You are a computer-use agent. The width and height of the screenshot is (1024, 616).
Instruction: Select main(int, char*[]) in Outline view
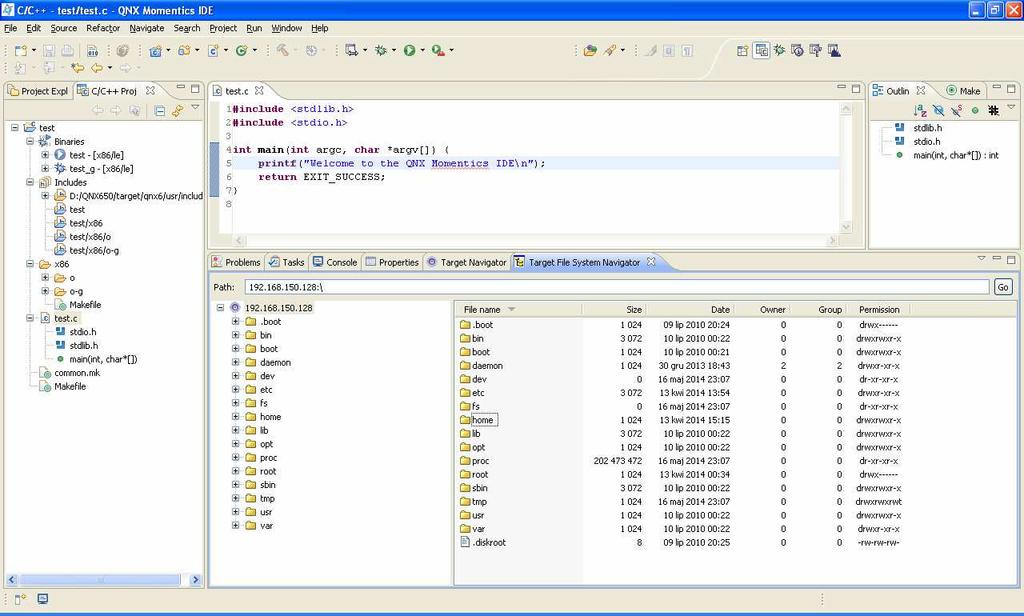pos(955,155)
